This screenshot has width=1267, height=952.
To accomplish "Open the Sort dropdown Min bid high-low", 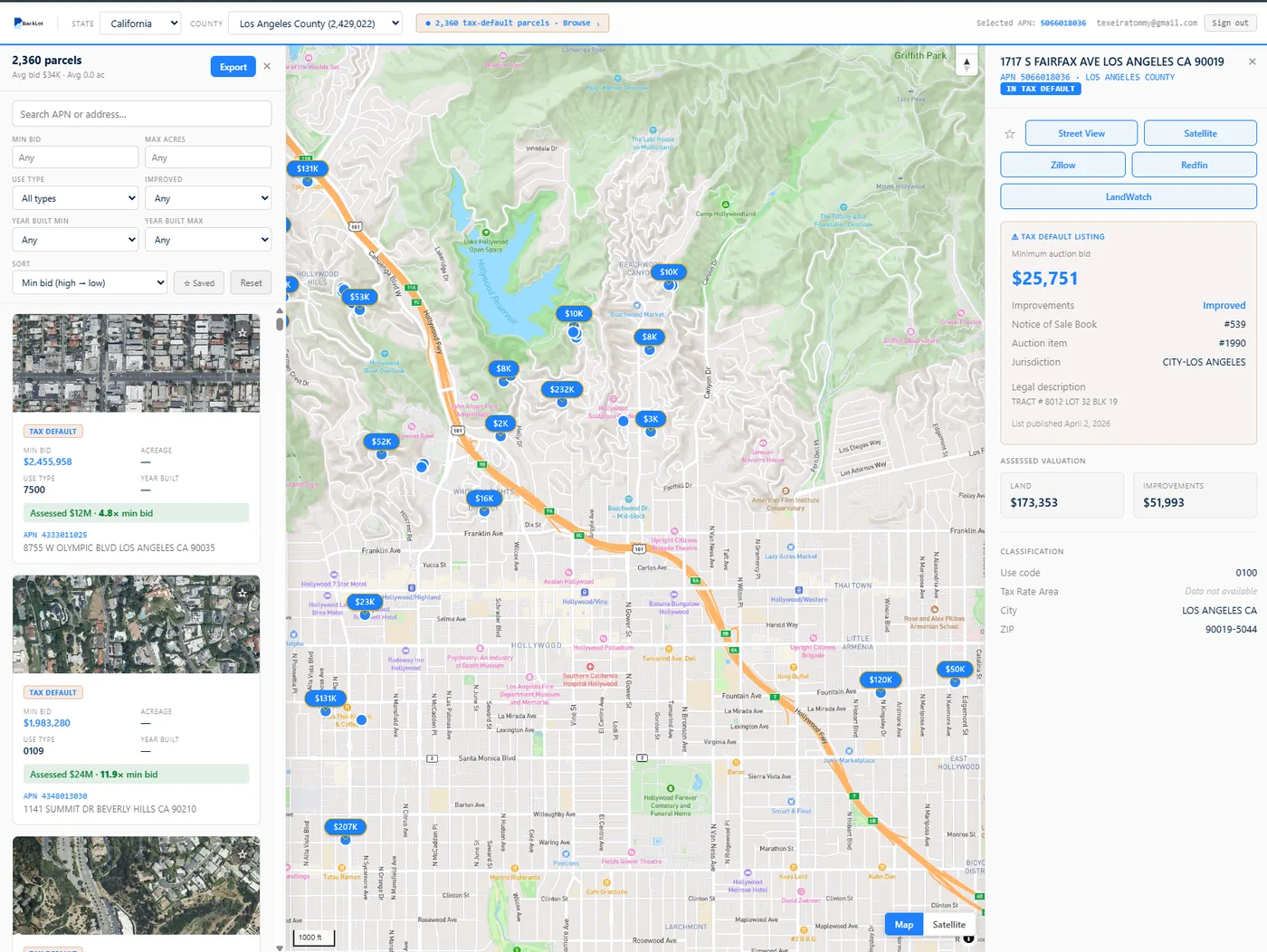I will [90, 283].
